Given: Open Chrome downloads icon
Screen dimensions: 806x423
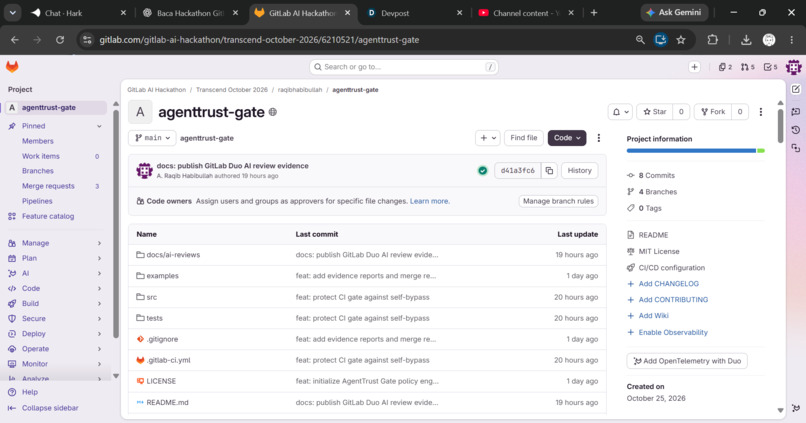Looking at the screenshot, I should (x=746, y=40).
